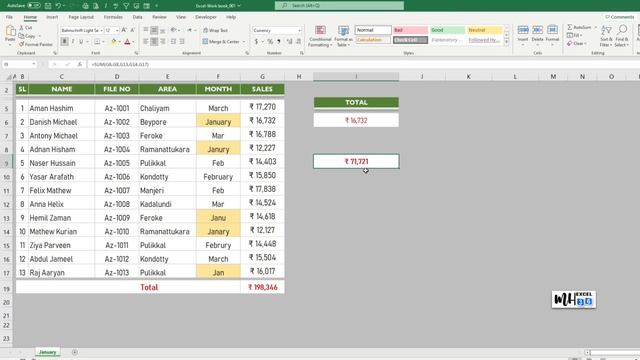Click the Decrease Decimal icon

[298, 42]
